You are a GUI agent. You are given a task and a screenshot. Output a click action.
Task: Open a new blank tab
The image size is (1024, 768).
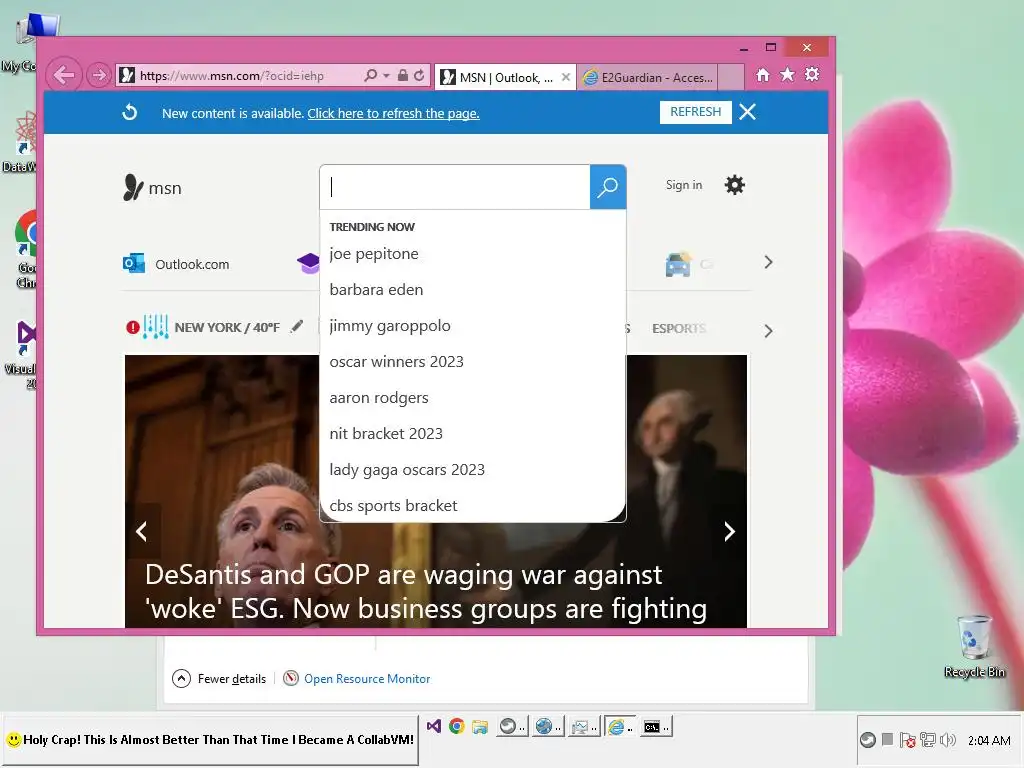click(x=731, y=78)
